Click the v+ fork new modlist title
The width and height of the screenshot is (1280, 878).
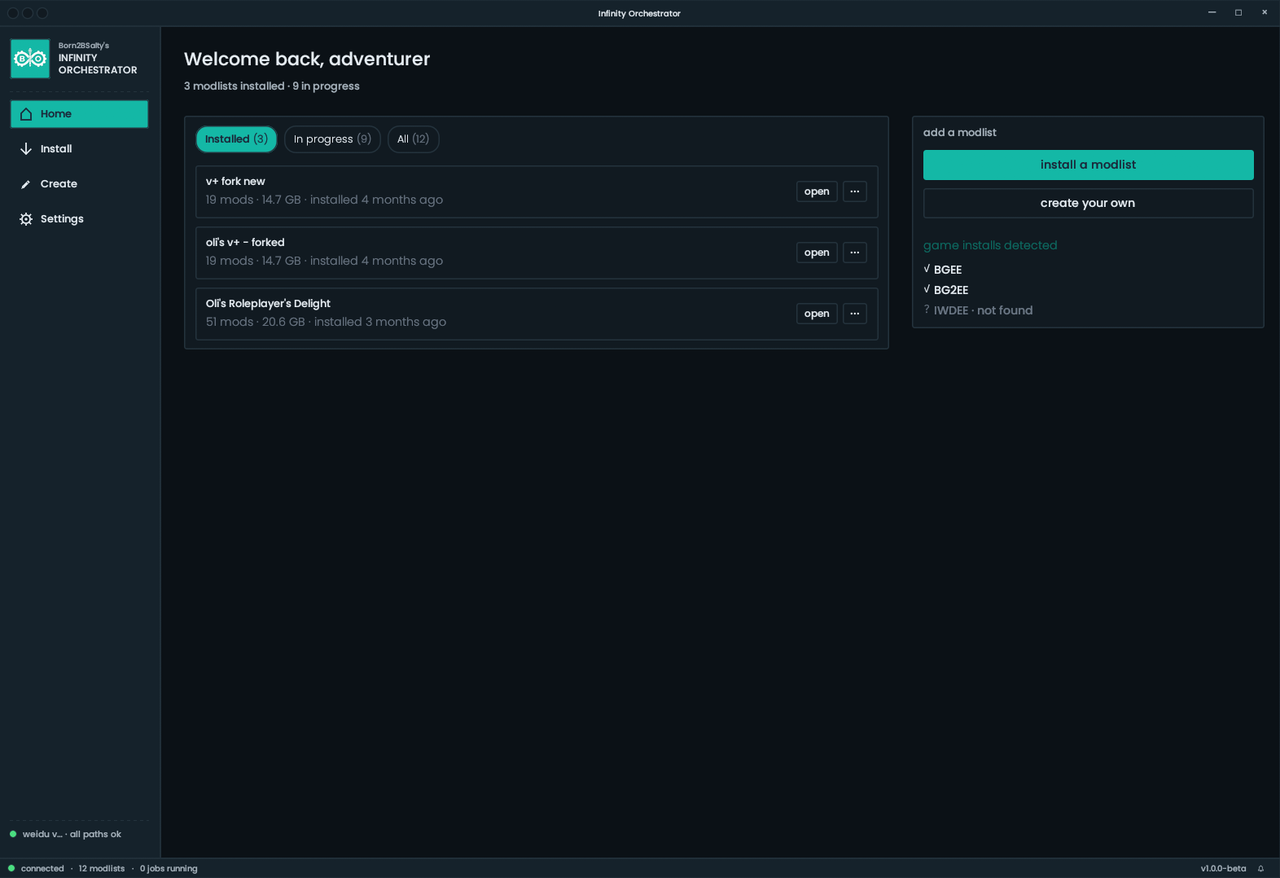pyautogui.click(x=235, y=182)
